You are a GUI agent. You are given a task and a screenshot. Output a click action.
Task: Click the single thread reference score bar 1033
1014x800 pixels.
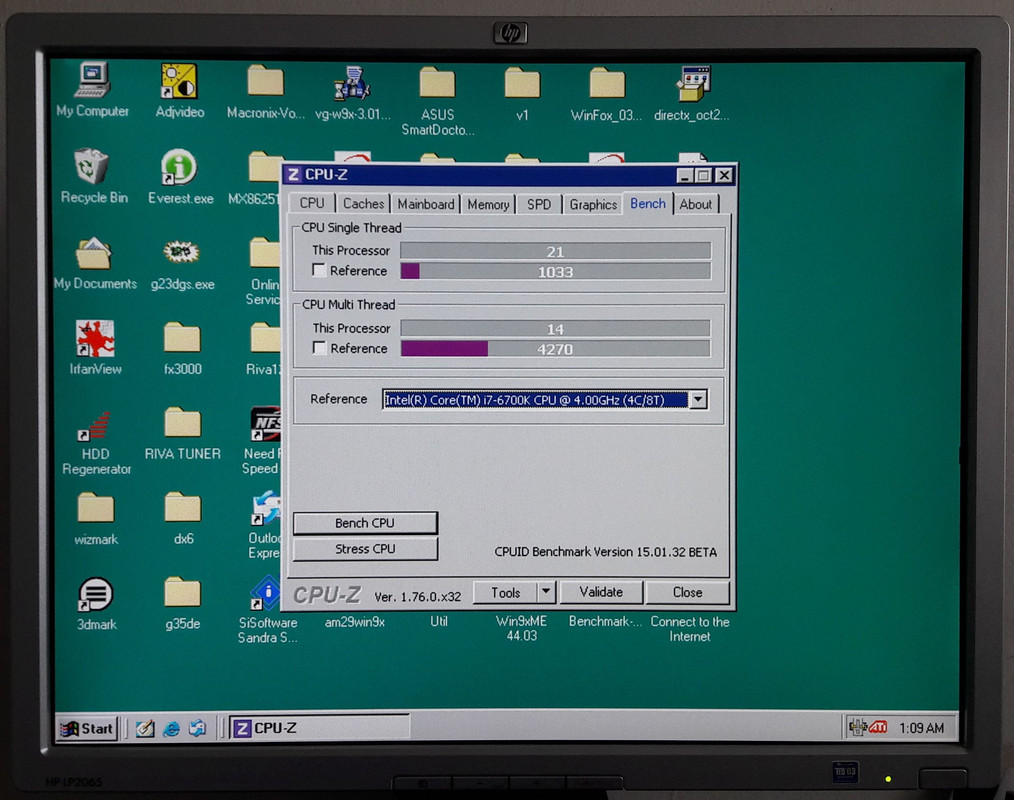coord(556,272)
